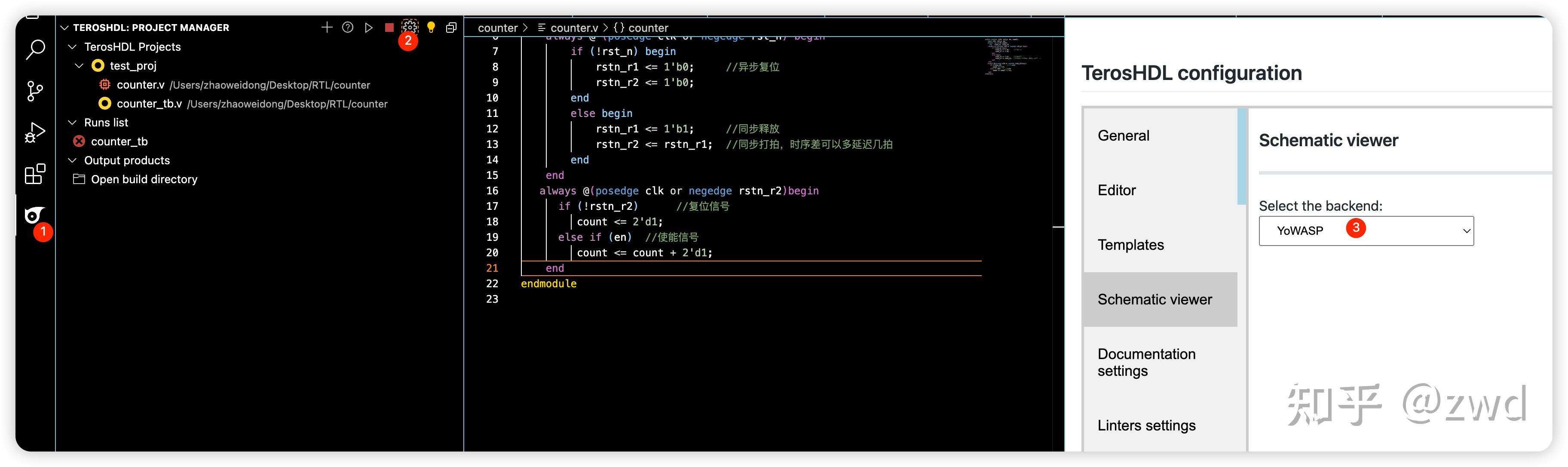Open the help question mark icon
This screenshot has height=467, width=1568.
[348, 28]
